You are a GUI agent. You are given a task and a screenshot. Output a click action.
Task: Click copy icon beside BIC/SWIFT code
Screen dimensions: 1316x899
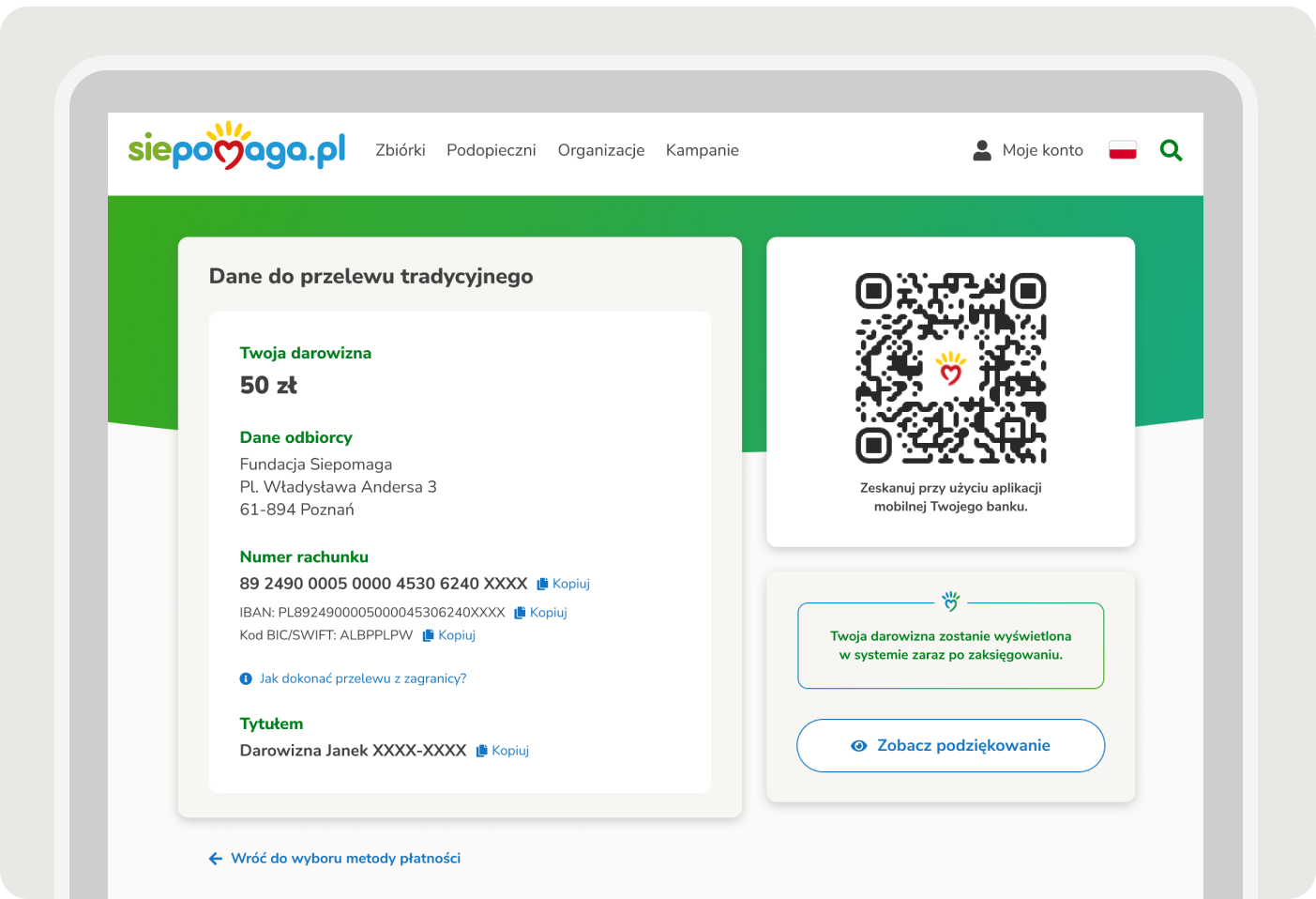428,635
